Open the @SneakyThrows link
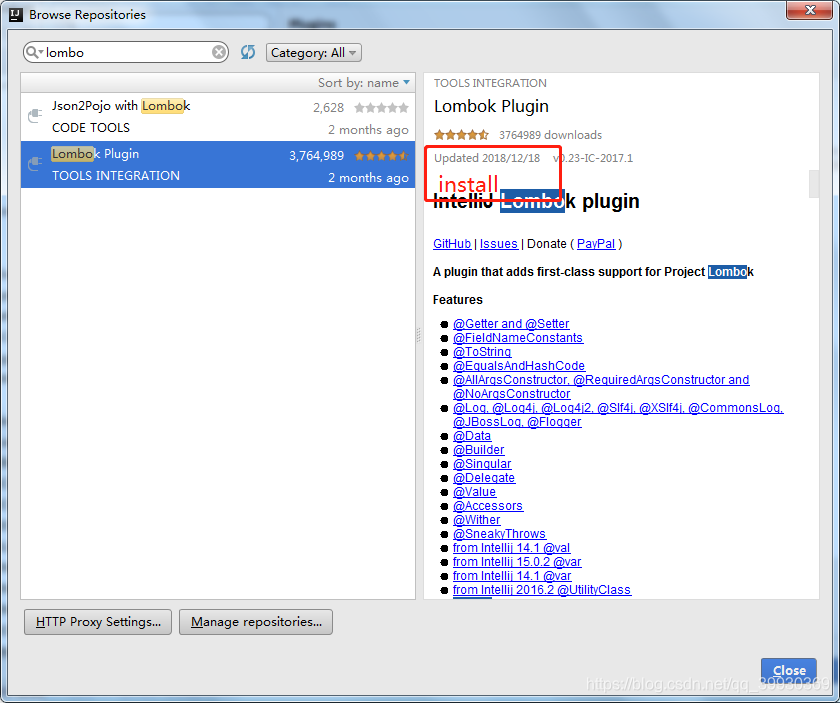 499,534
